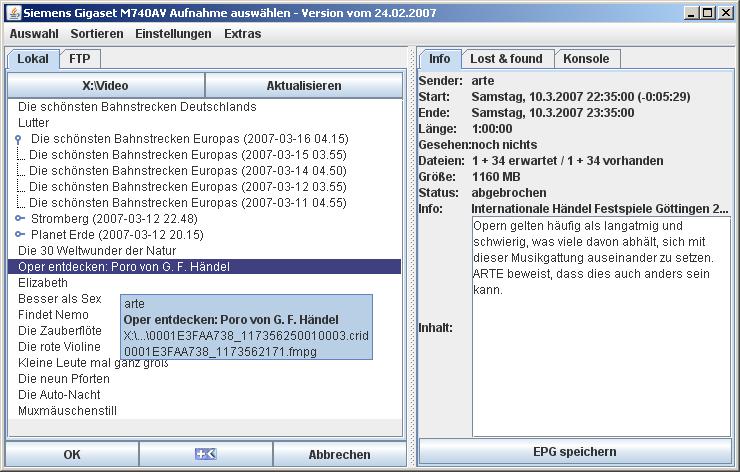Select the Info tab

click(439, 59)
